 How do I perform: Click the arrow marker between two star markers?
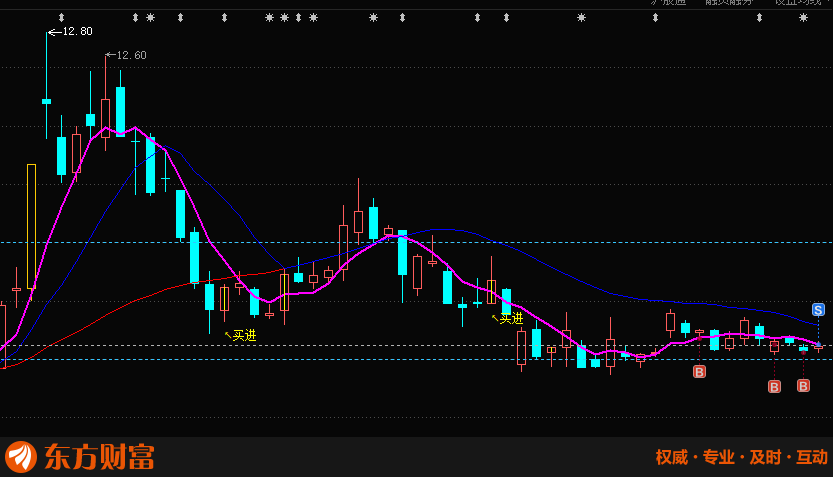[x=299, y=18]
